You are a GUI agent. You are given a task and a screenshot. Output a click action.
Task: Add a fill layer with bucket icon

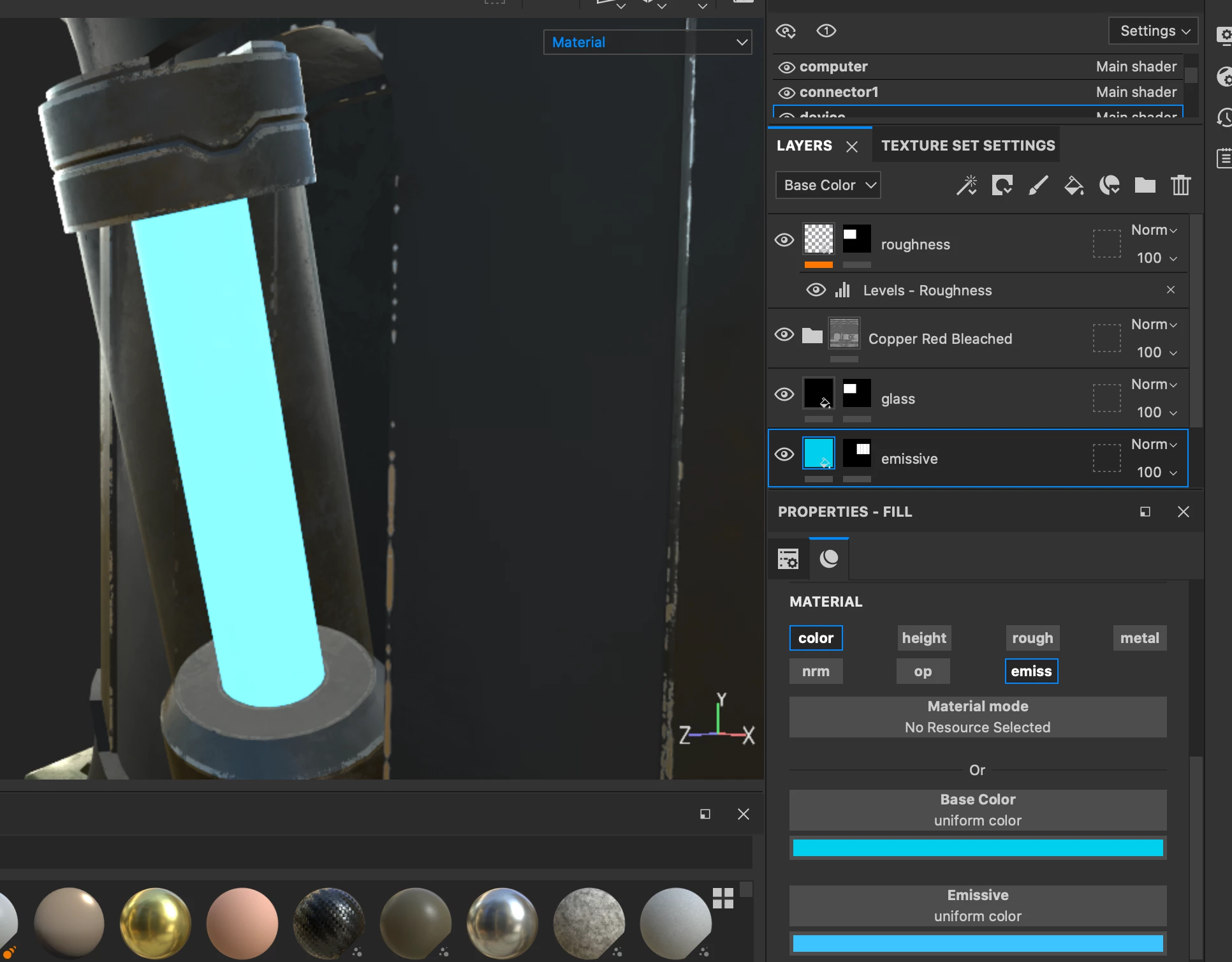1074,186
